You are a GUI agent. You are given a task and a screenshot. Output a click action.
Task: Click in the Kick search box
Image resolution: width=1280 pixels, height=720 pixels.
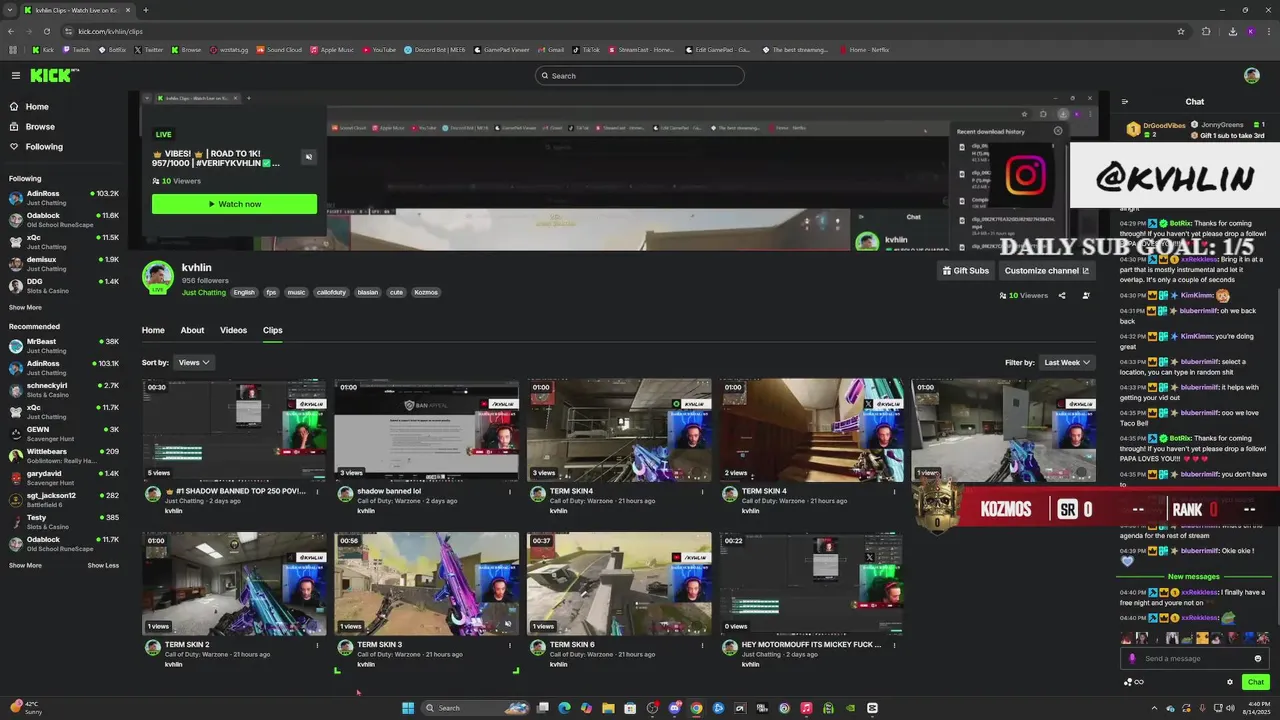click(640, 76)
